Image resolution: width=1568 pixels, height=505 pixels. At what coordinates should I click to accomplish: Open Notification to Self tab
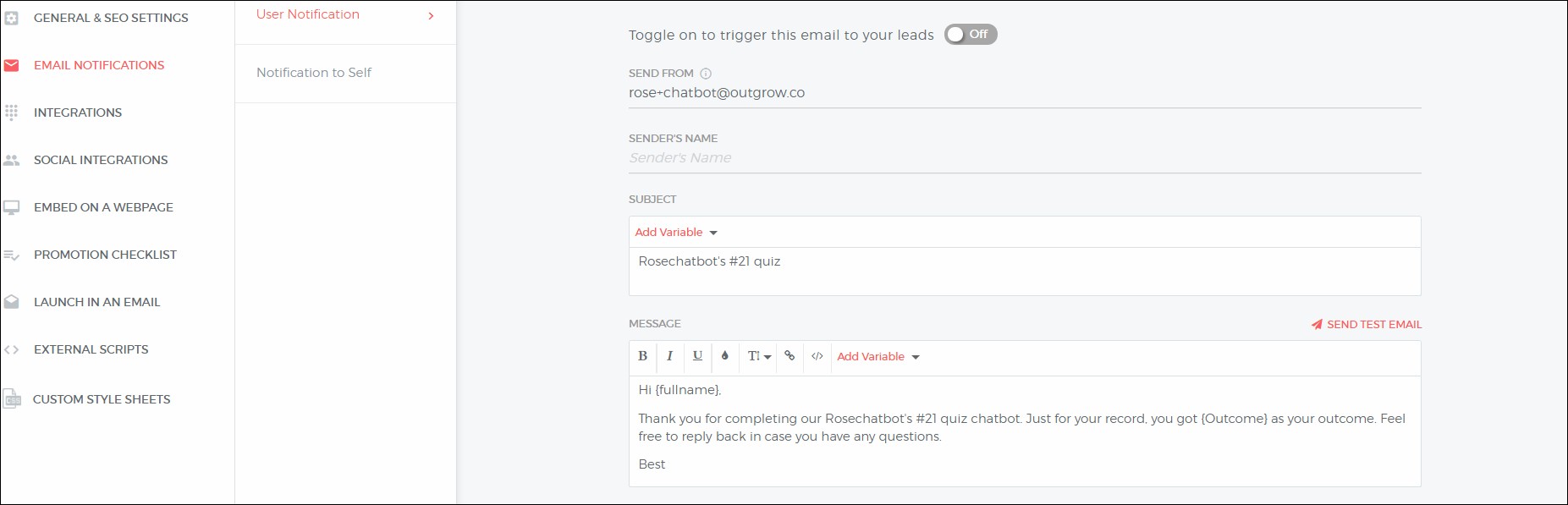click(x=314, y=73)
